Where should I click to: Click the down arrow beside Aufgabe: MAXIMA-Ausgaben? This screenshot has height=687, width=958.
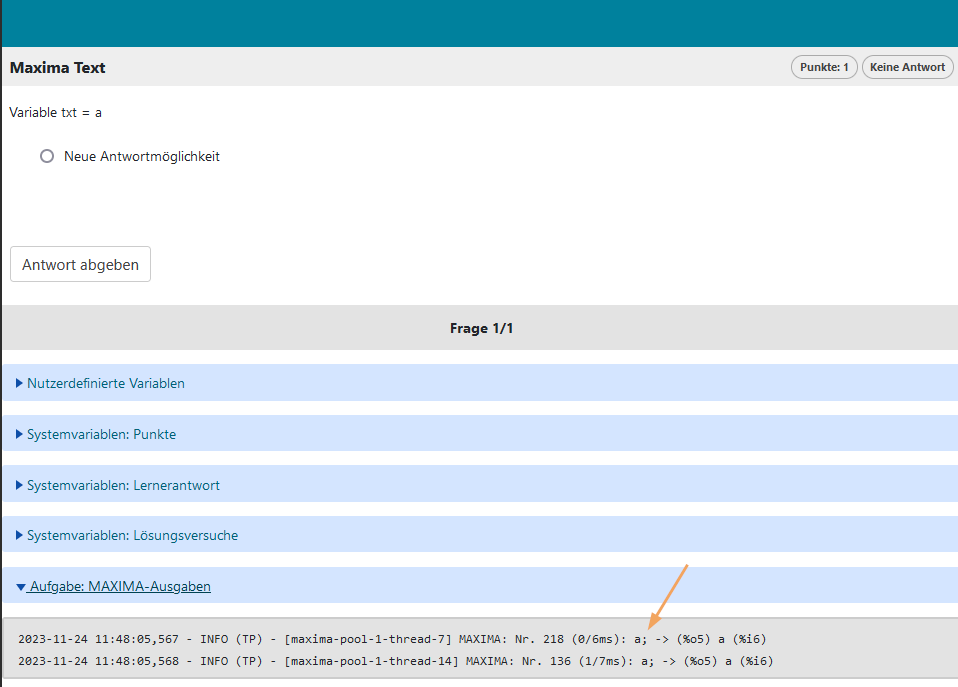[x=20, y=587]
